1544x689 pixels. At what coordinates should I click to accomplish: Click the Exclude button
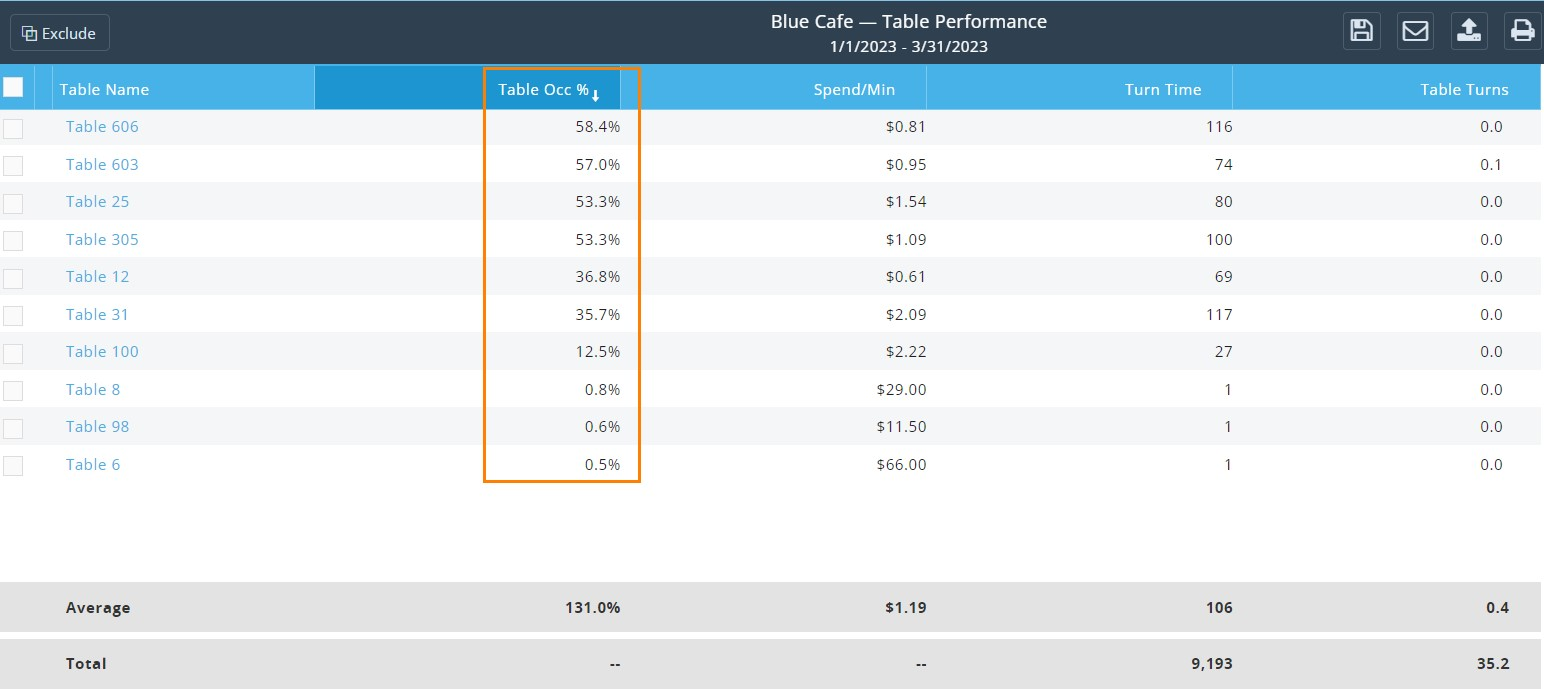[60, 33]
